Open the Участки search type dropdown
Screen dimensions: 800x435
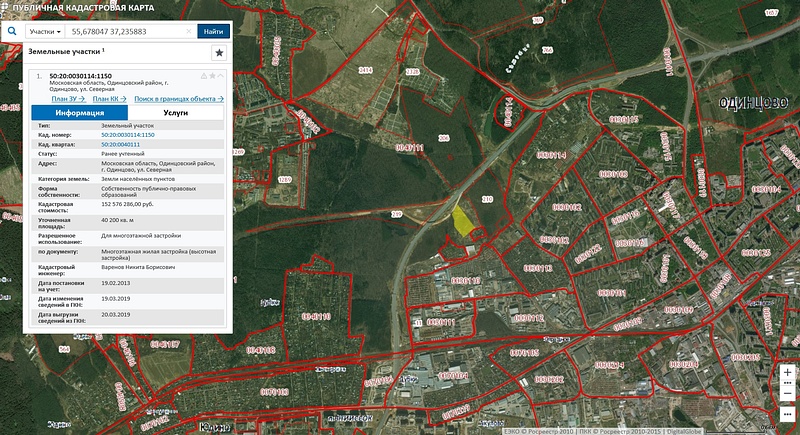(46, 31)
